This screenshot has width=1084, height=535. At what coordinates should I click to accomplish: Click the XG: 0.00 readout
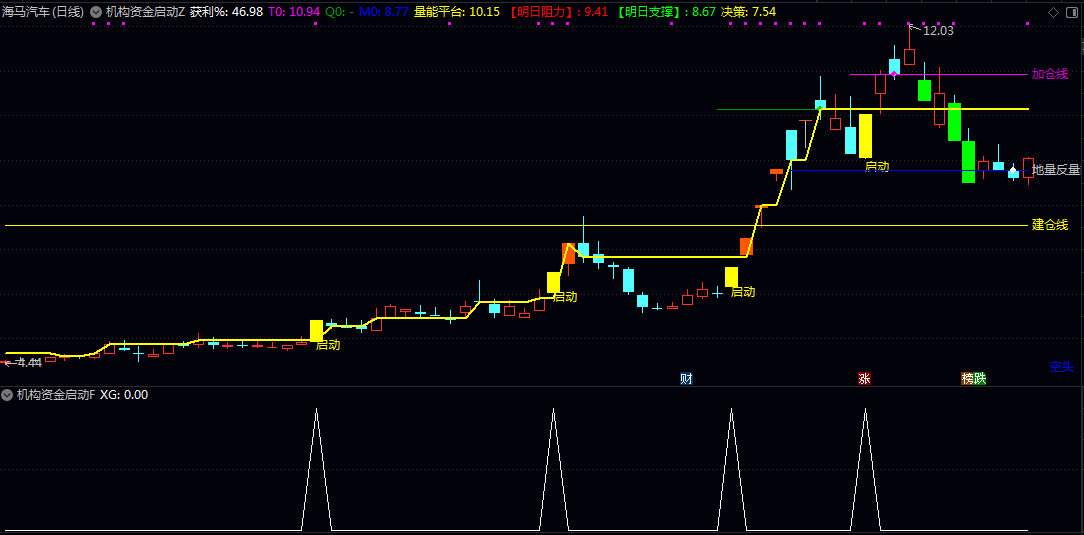[x=124, y=395]
